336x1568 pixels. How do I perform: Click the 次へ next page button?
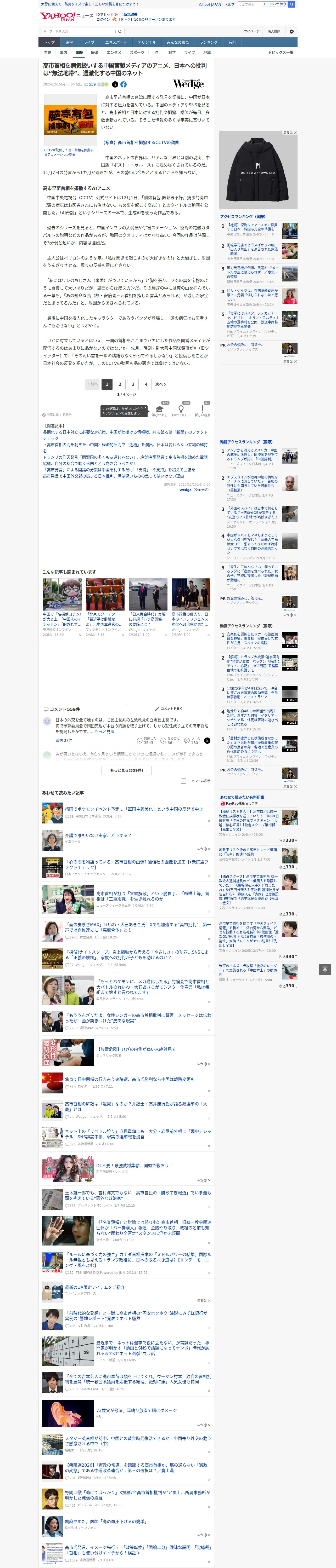pos(160,384)
